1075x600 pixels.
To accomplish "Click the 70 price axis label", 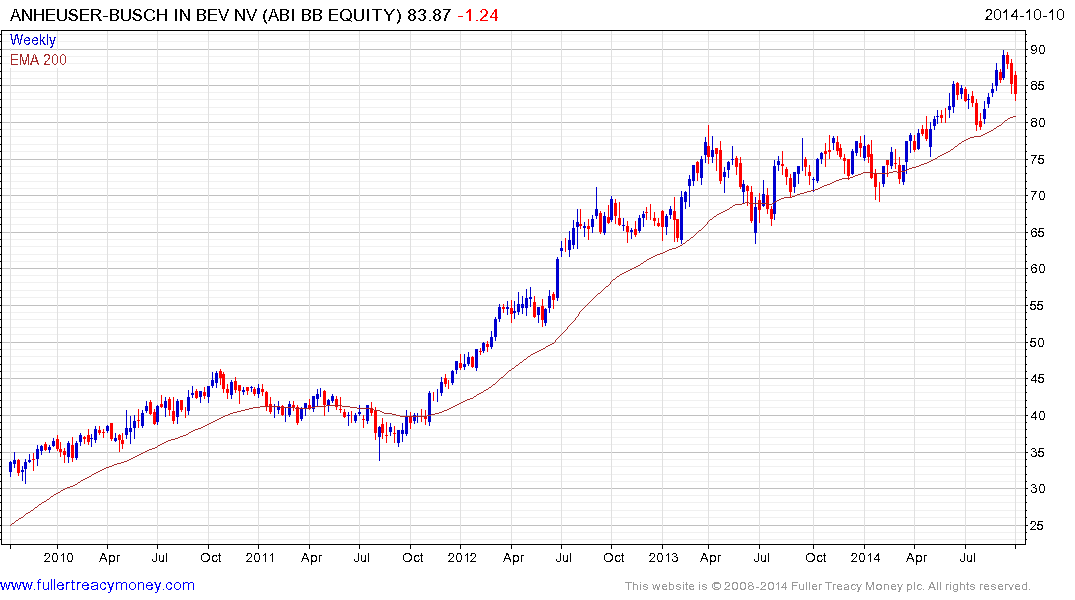I will point(1037,195).
